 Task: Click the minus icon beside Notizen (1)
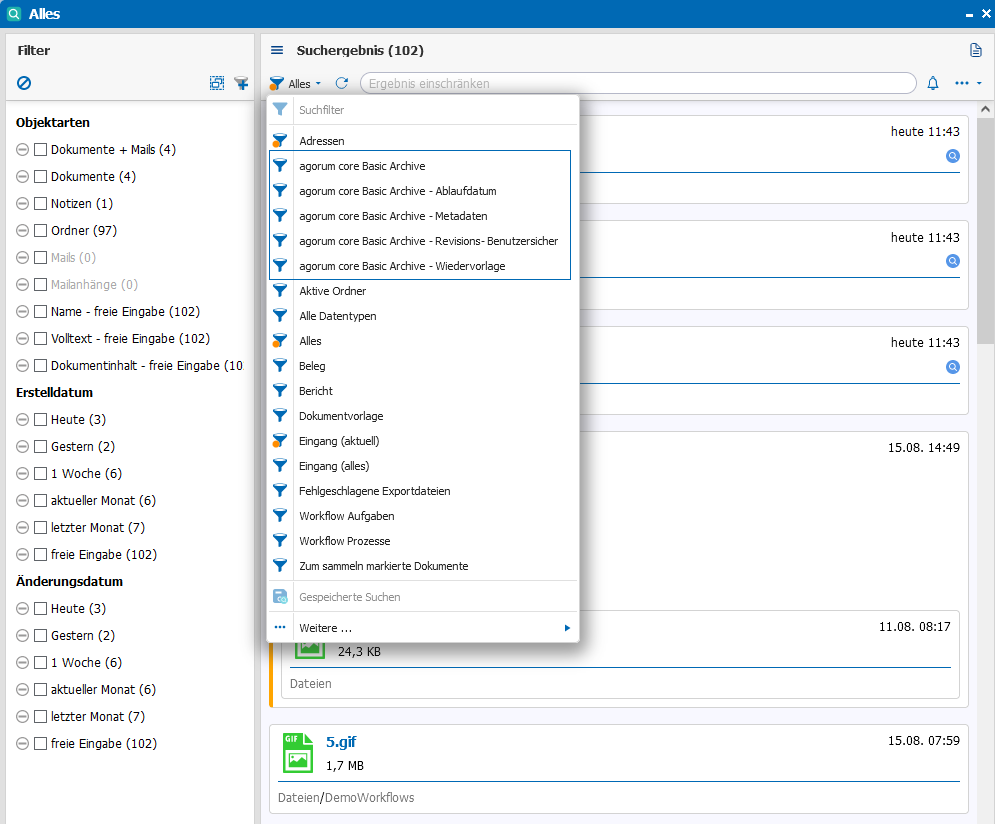tap(22, 204)
